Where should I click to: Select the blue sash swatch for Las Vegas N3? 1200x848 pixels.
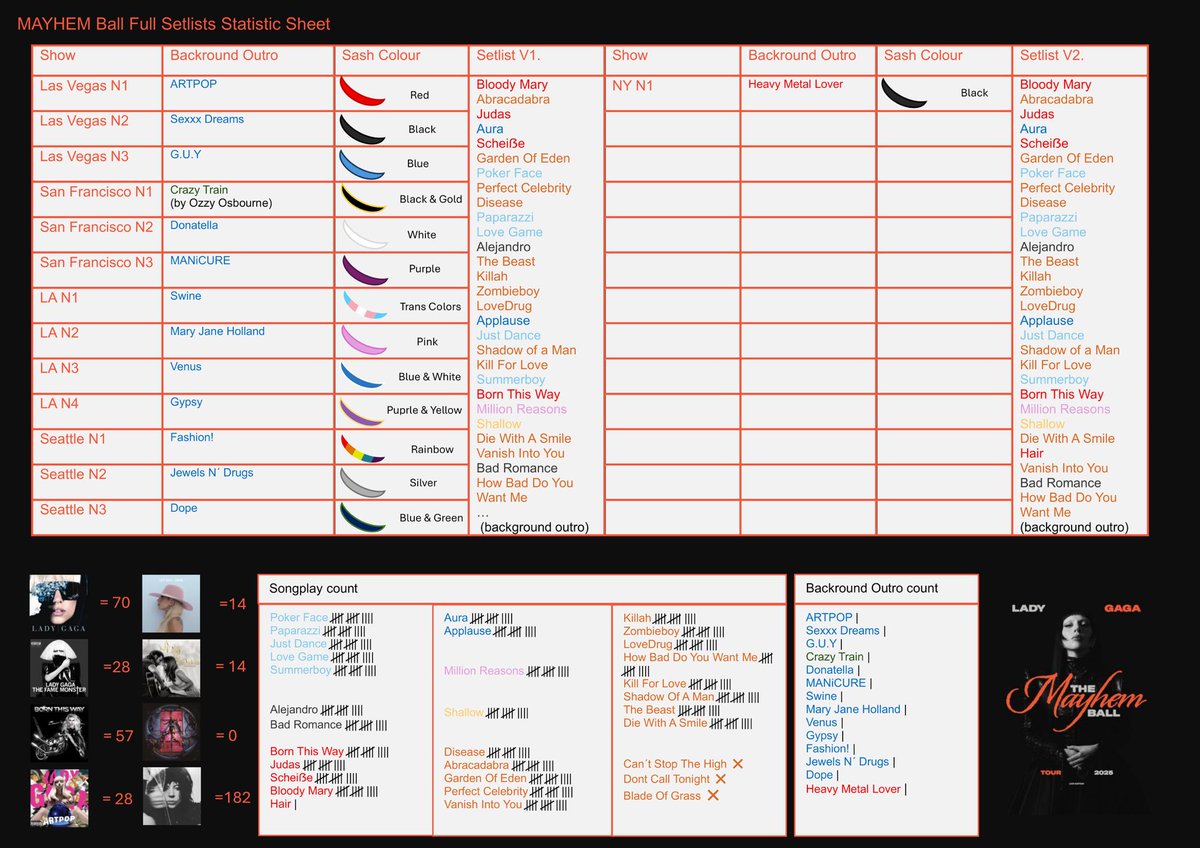pyautogui.click(x=363, y=164)
